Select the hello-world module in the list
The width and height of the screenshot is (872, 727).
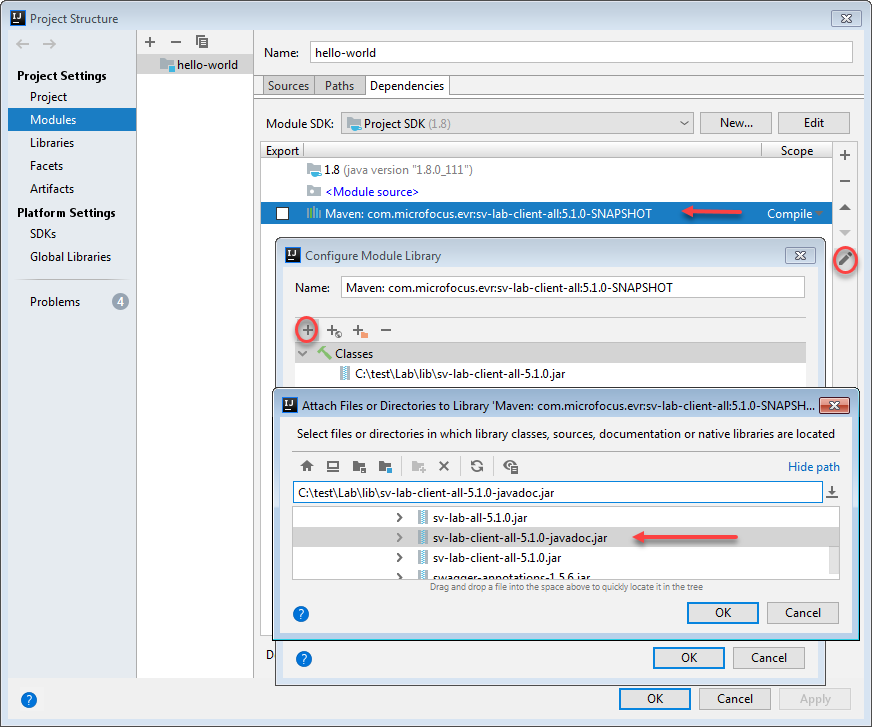(x=195, y=65)
